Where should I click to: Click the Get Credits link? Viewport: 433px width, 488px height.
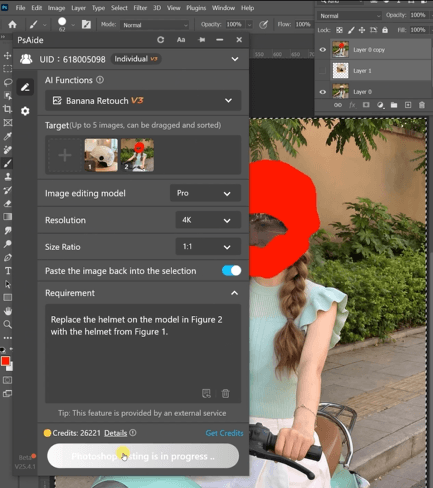point(224,433)
